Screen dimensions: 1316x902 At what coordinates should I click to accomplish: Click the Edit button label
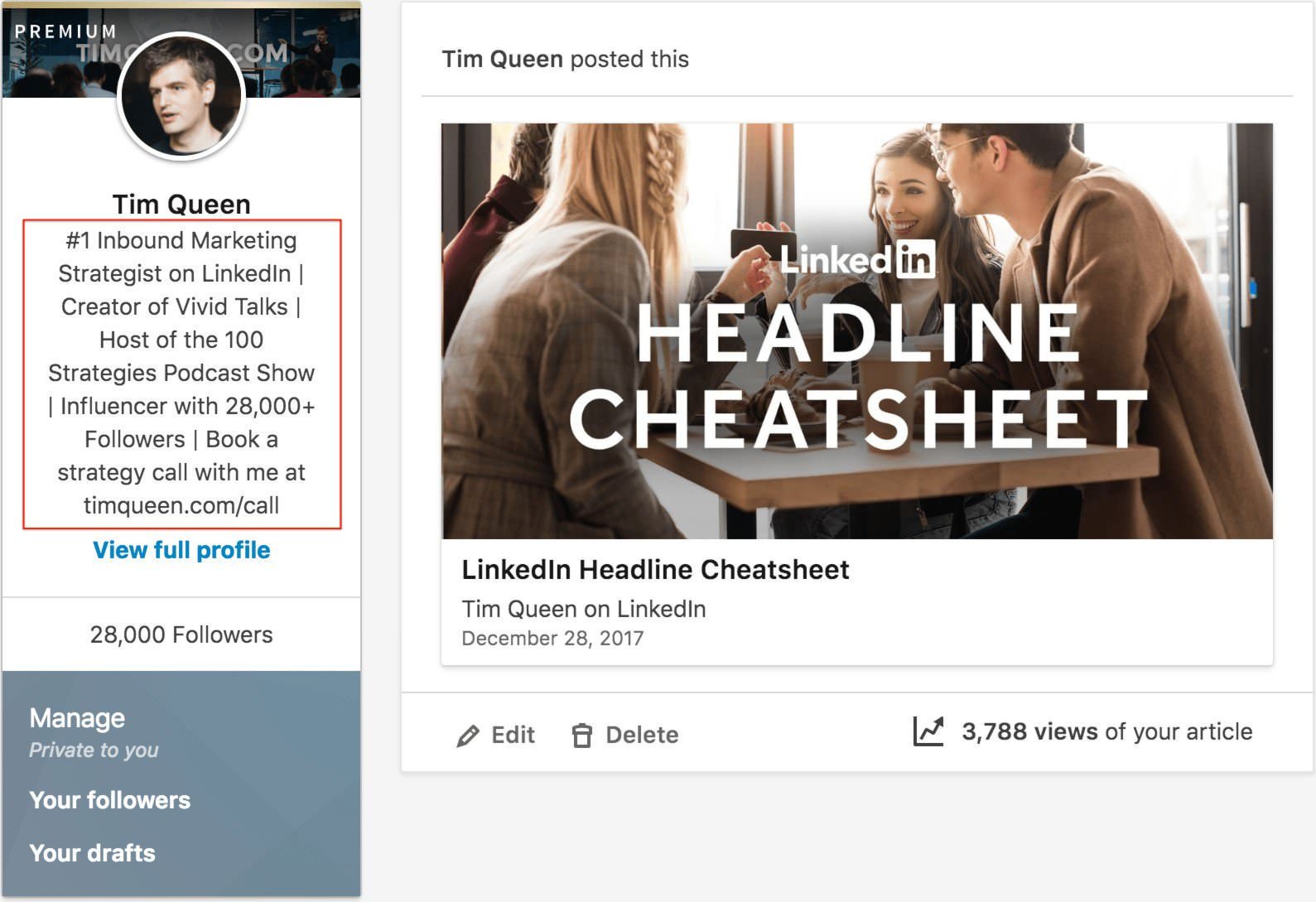click(x=513, y=735)
